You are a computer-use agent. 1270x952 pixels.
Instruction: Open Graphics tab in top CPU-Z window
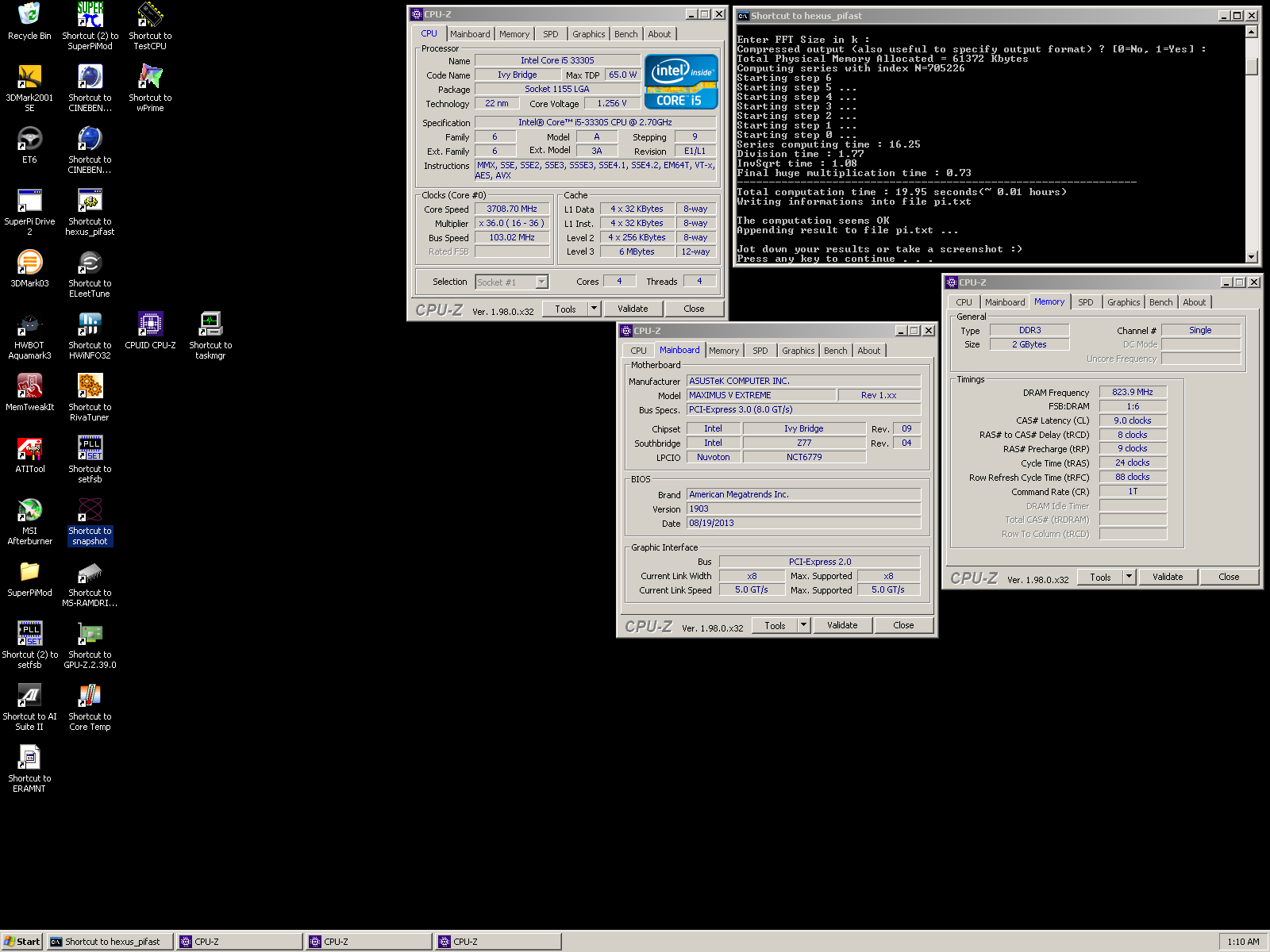(x=589, y=34)
